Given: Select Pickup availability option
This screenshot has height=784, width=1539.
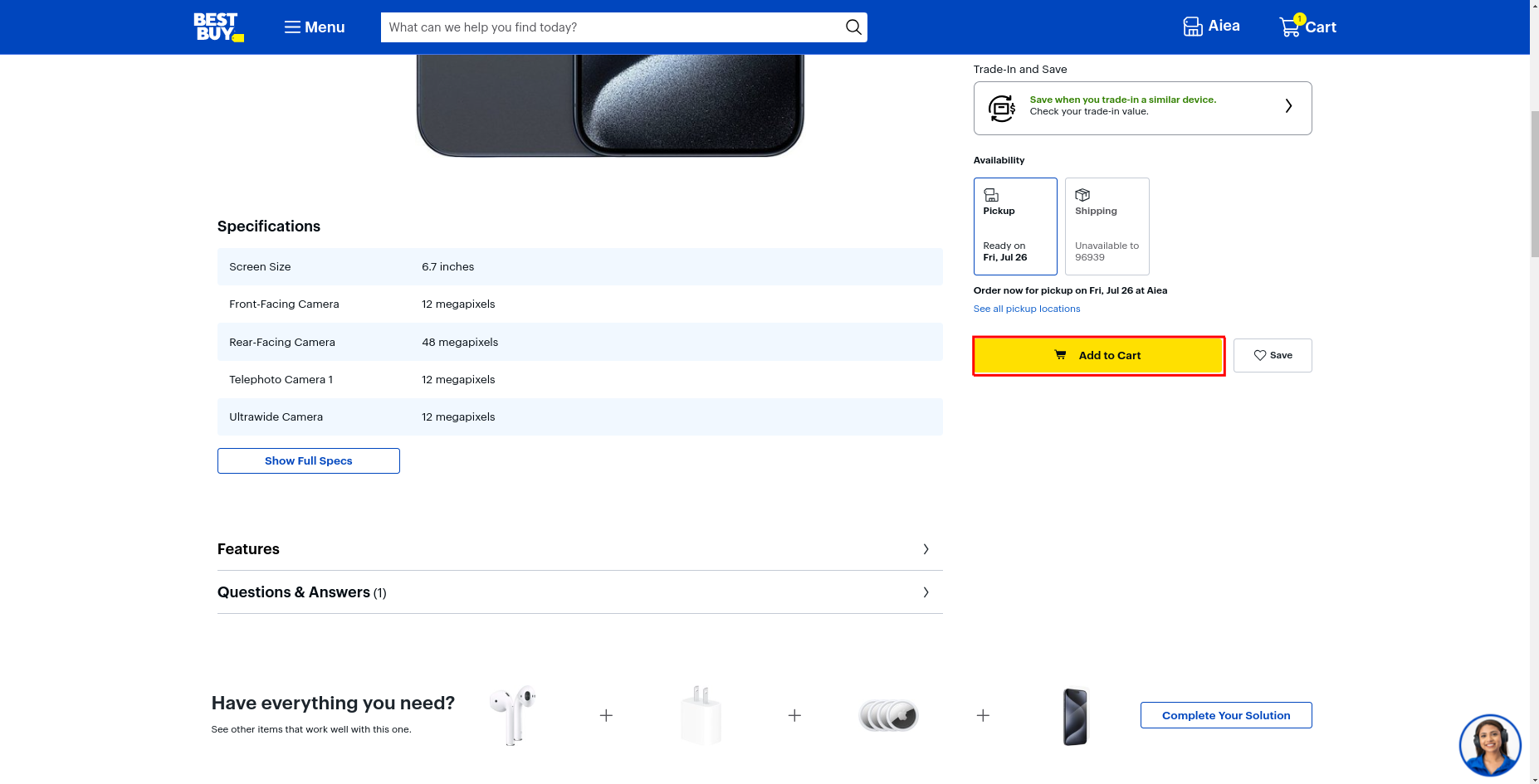Looking at the screenshot, I should [x=1014, y=226].
